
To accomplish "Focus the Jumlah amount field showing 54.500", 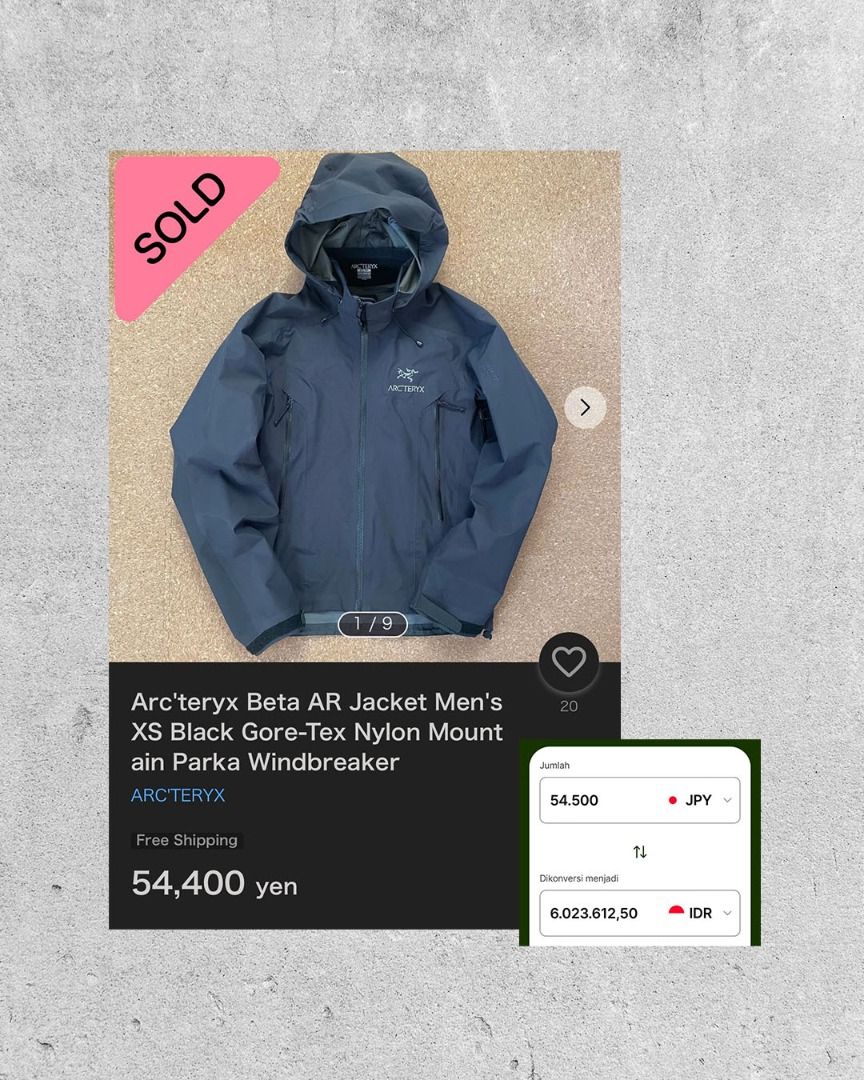I will point(639,800).
